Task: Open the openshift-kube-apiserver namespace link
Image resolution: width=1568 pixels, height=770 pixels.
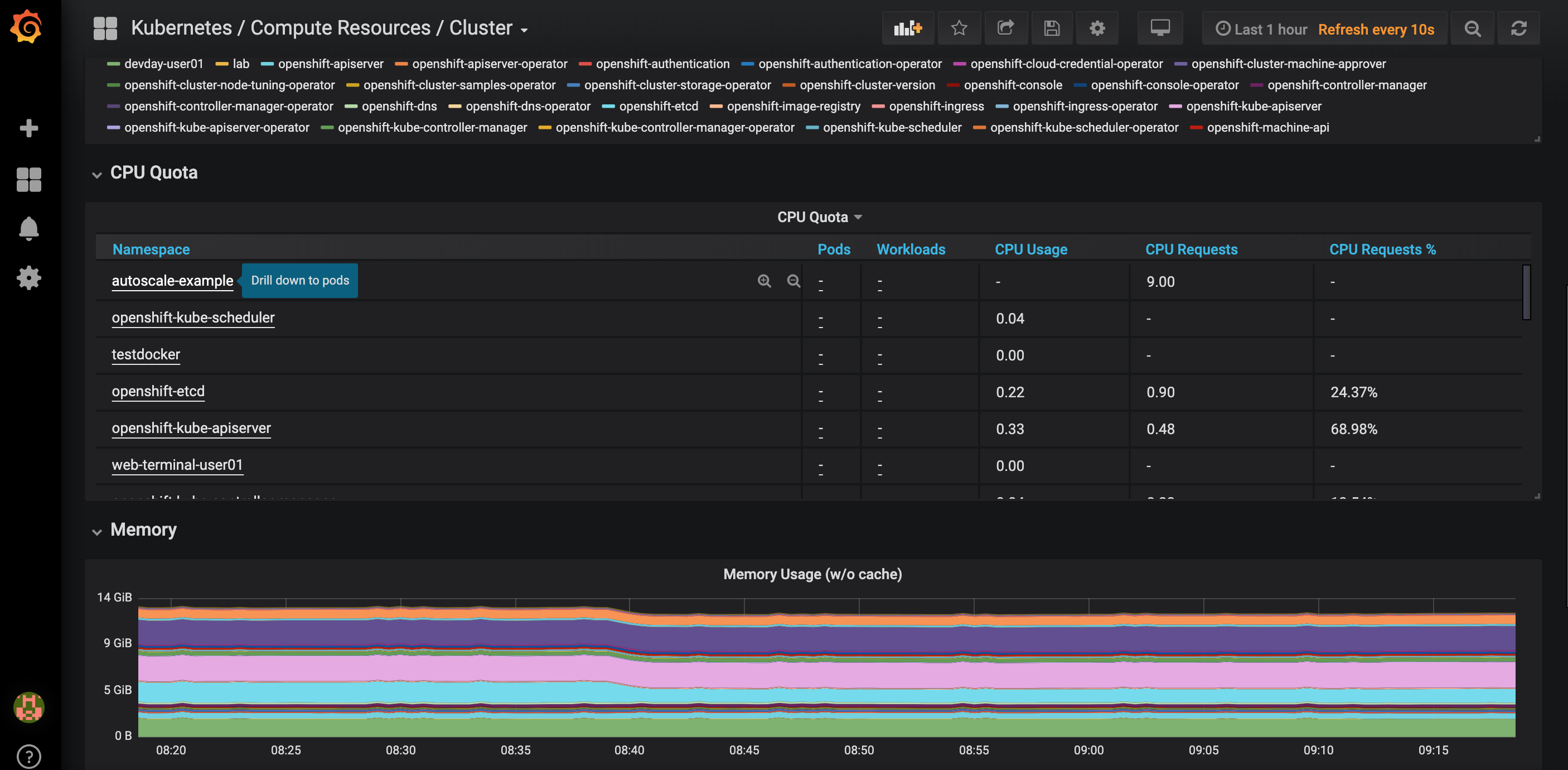Action: point(191,429)
